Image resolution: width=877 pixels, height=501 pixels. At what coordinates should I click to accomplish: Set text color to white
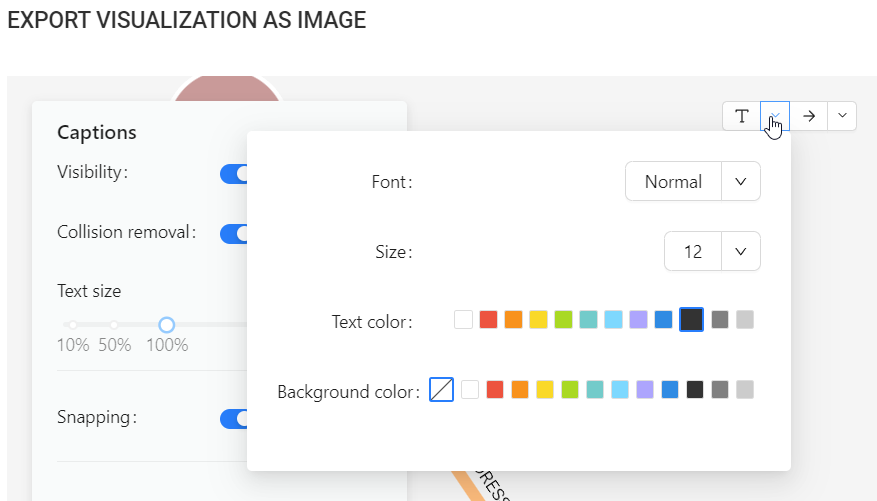click(x=463, y=320)
